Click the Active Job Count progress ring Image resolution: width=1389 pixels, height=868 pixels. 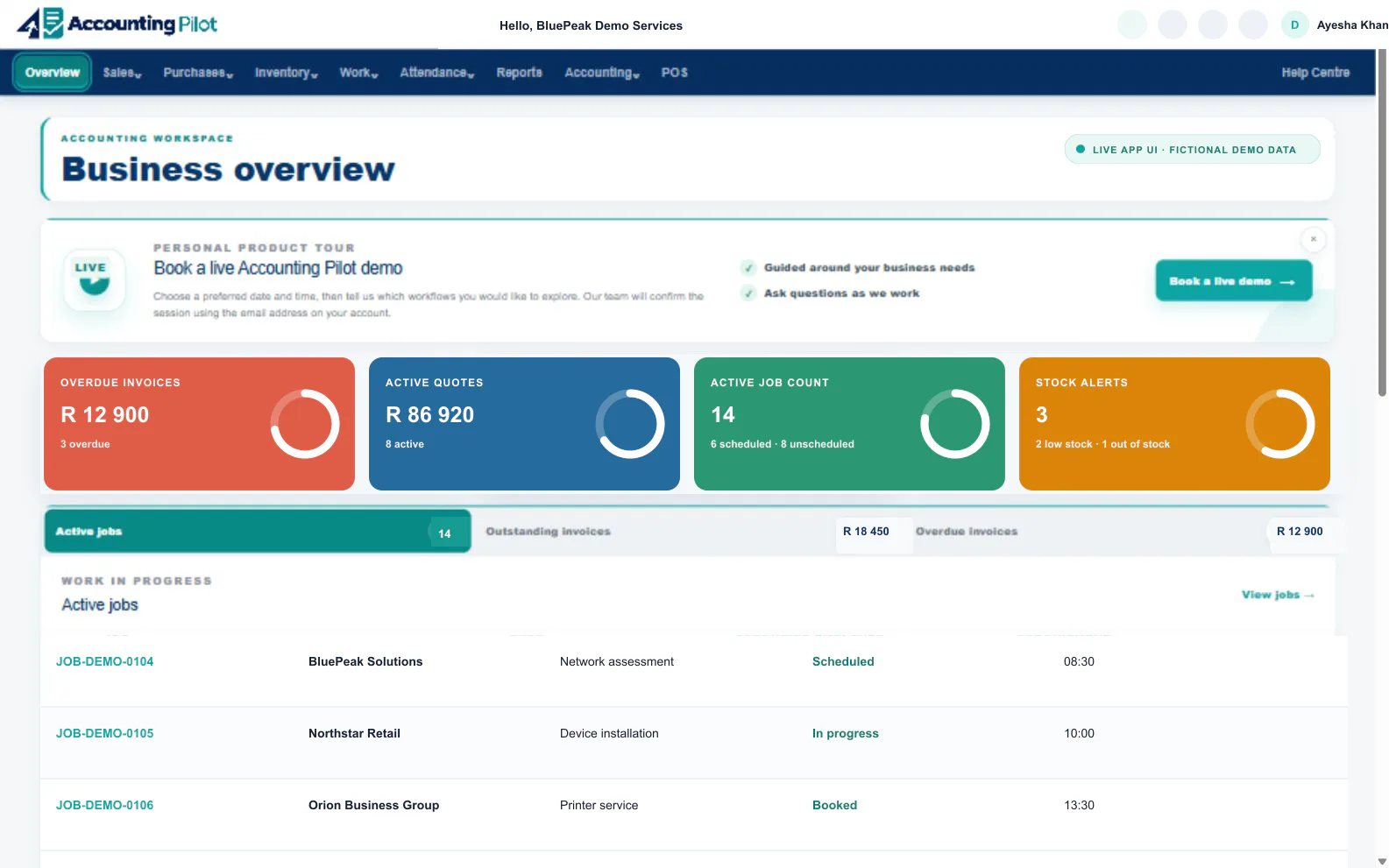tap(955, 424)
